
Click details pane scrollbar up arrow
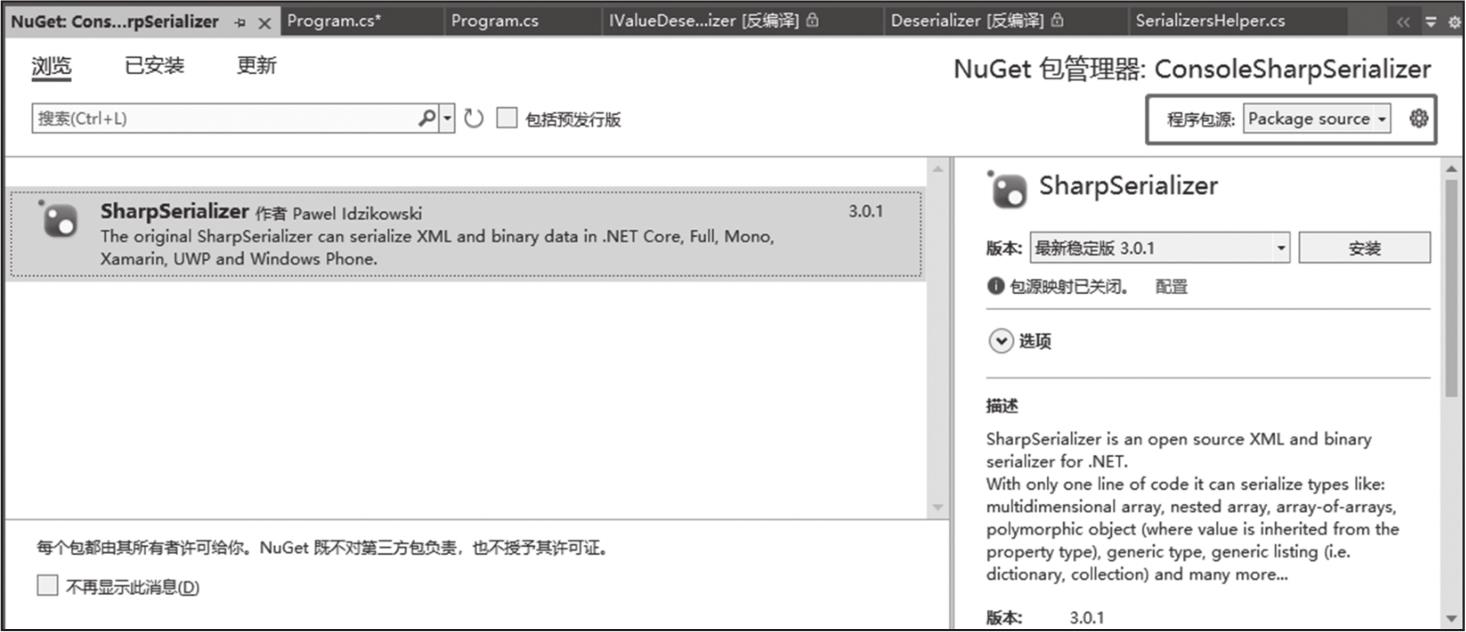point(1451,169)
